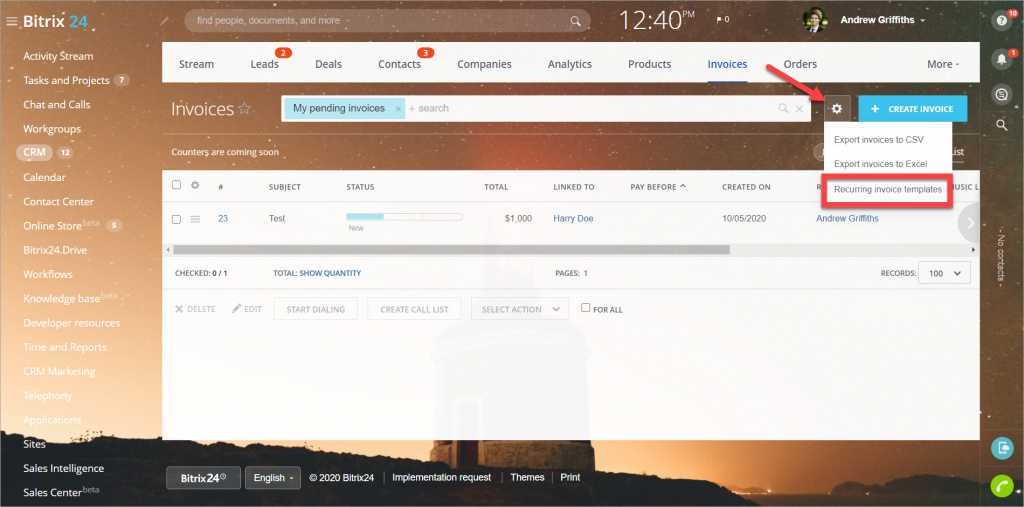Sort by the Pay Before column header
Viewport: 1024px width, 507px height.
point(658,187)
